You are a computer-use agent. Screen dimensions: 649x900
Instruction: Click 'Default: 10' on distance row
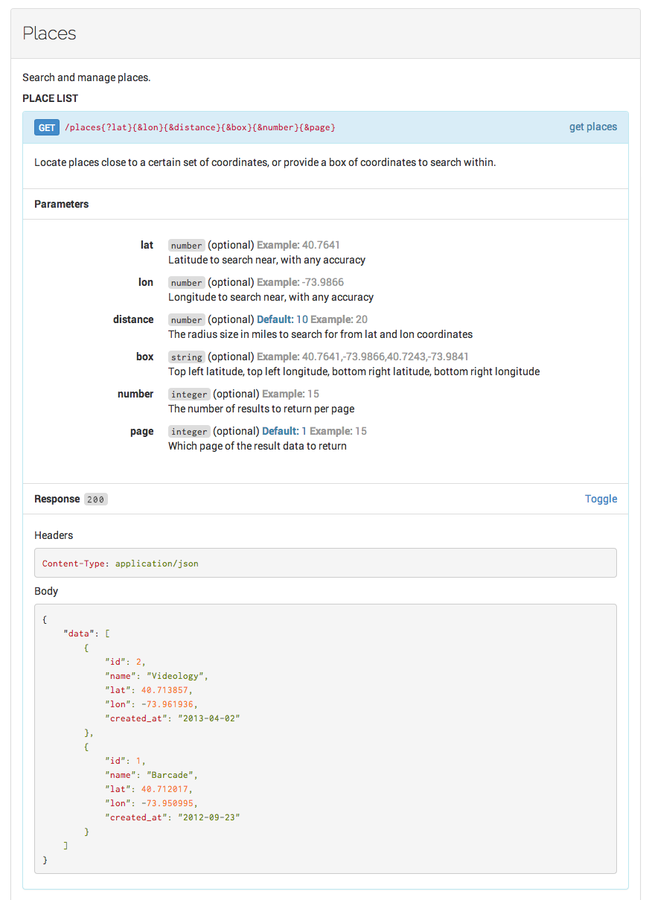pos(282,320)
